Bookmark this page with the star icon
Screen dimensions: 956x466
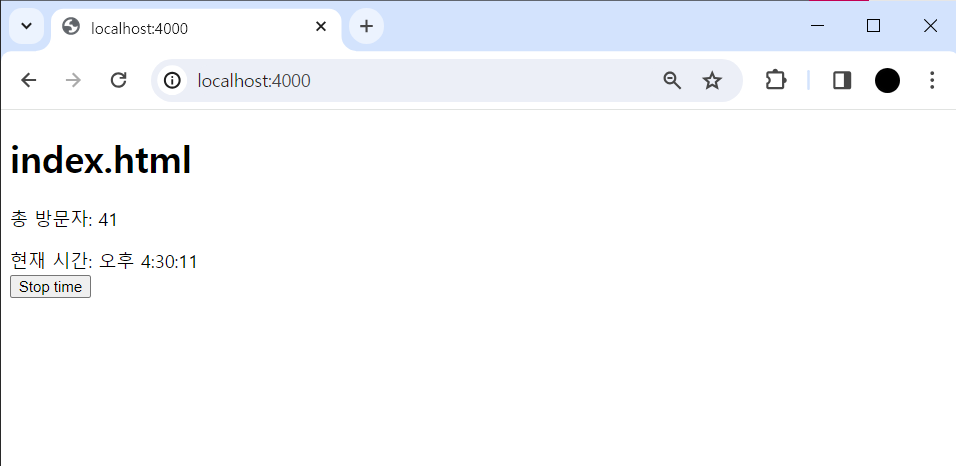[x=712, y=81]
